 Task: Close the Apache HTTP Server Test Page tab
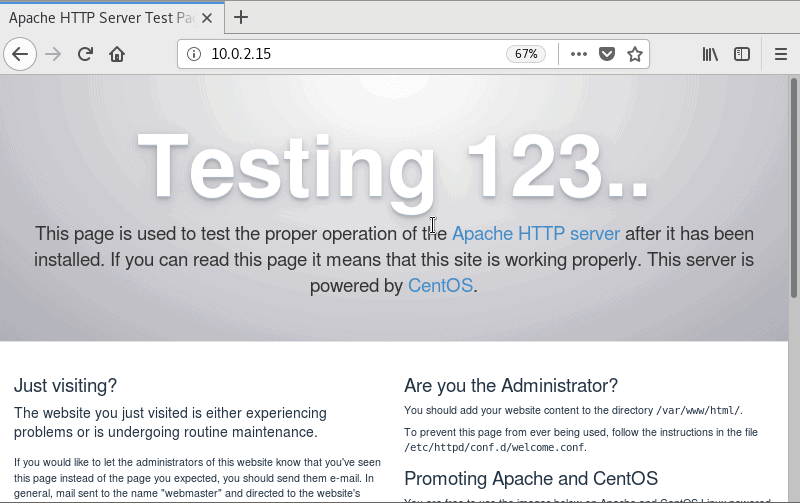pos(207,18)
